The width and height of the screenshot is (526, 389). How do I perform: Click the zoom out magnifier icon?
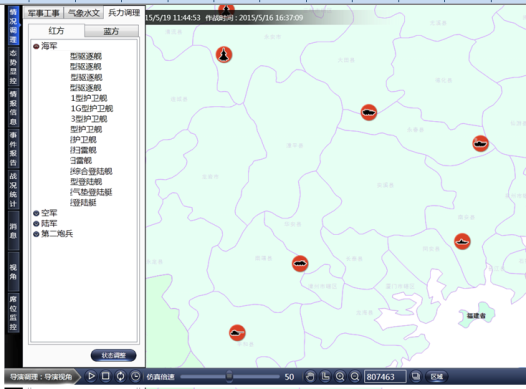click(x=355, y=377)
